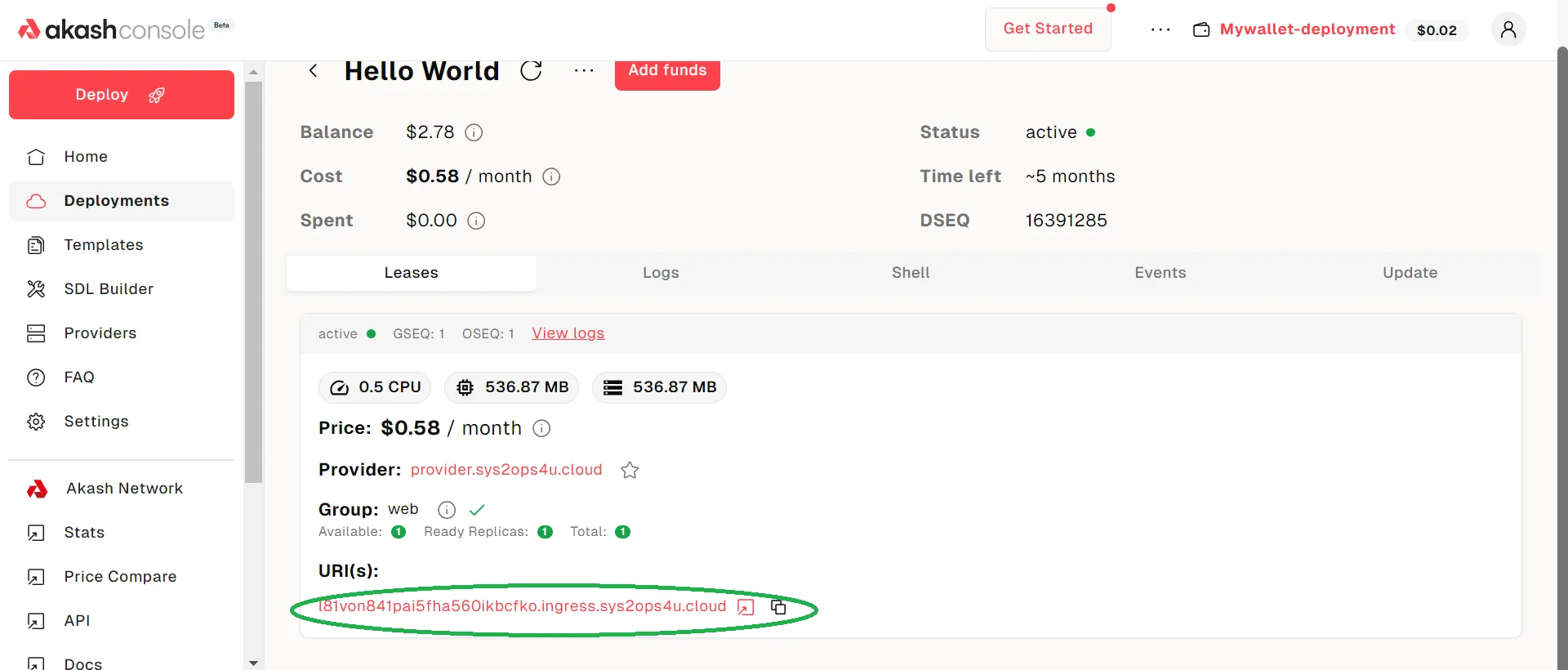
Task: Click the info icon beside Cost
Action: [x=551, y=176]
